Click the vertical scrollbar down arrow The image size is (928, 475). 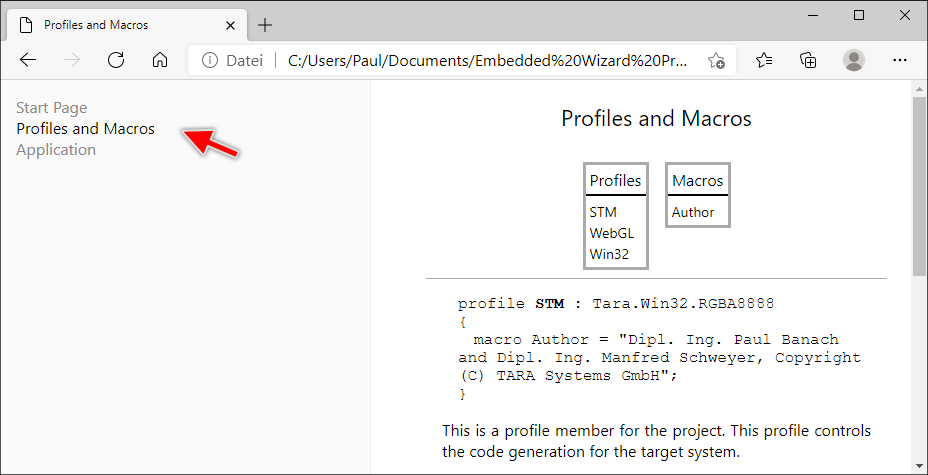tap(919, 467)
